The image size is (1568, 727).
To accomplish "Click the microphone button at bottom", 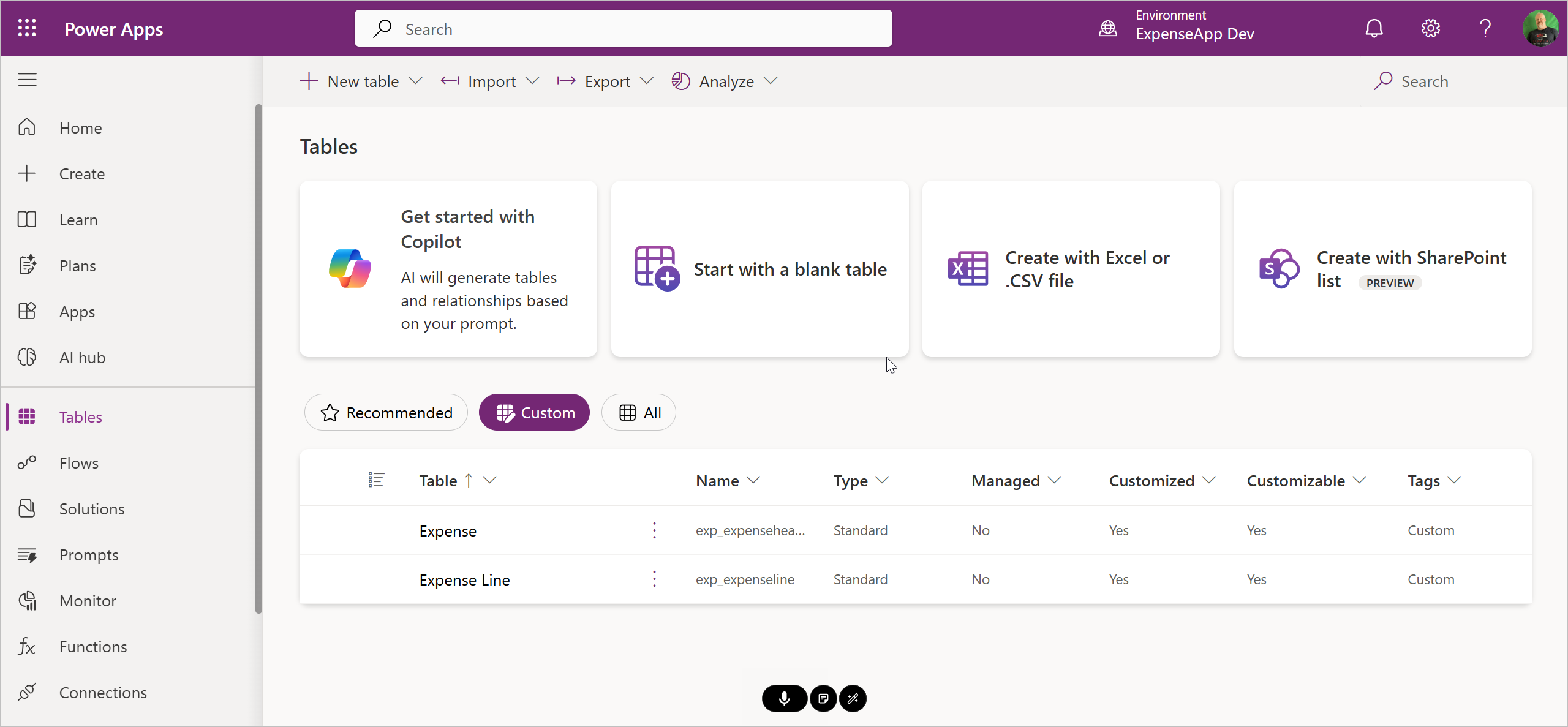I will pos(784,698).
